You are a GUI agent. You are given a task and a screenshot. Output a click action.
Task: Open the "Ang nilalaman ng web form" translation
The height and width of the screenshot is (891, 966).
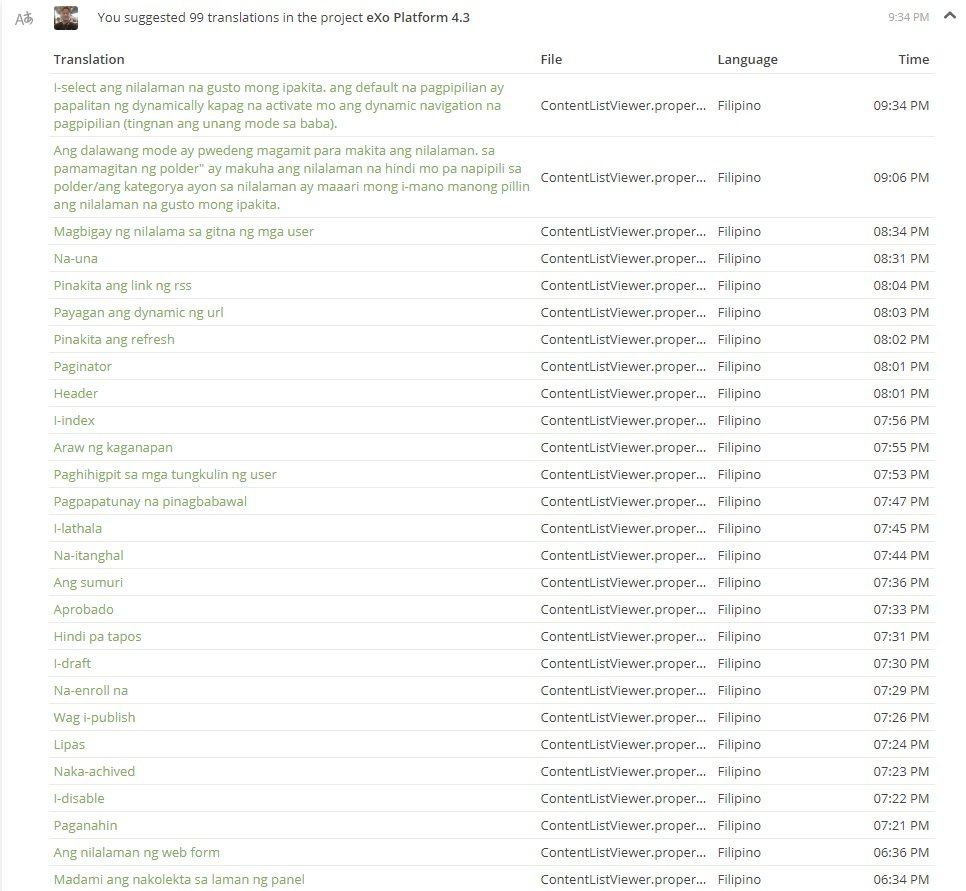coord(136,852)
